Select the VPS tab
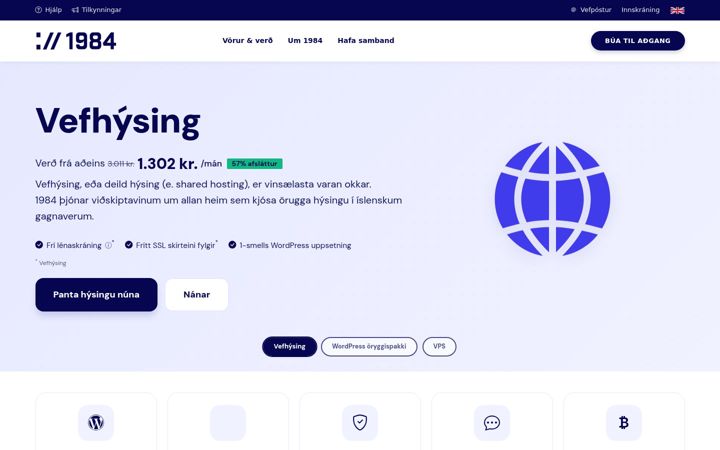This screenshot has width=720, height=450. pyautogui.click(x=439, y=347)
